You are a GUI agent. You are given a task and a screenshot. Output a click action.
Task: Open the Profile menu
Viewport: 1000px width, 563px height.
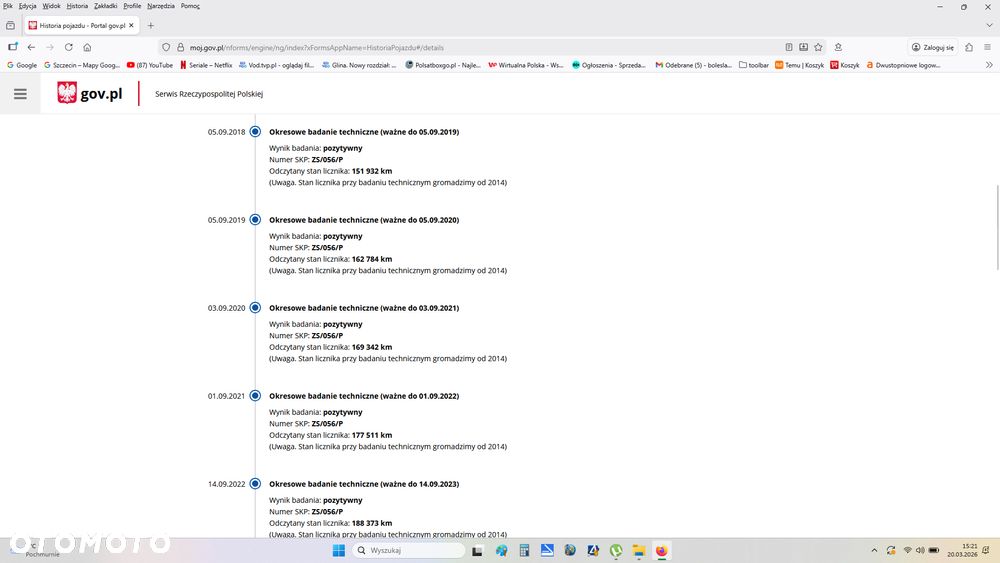132,6
